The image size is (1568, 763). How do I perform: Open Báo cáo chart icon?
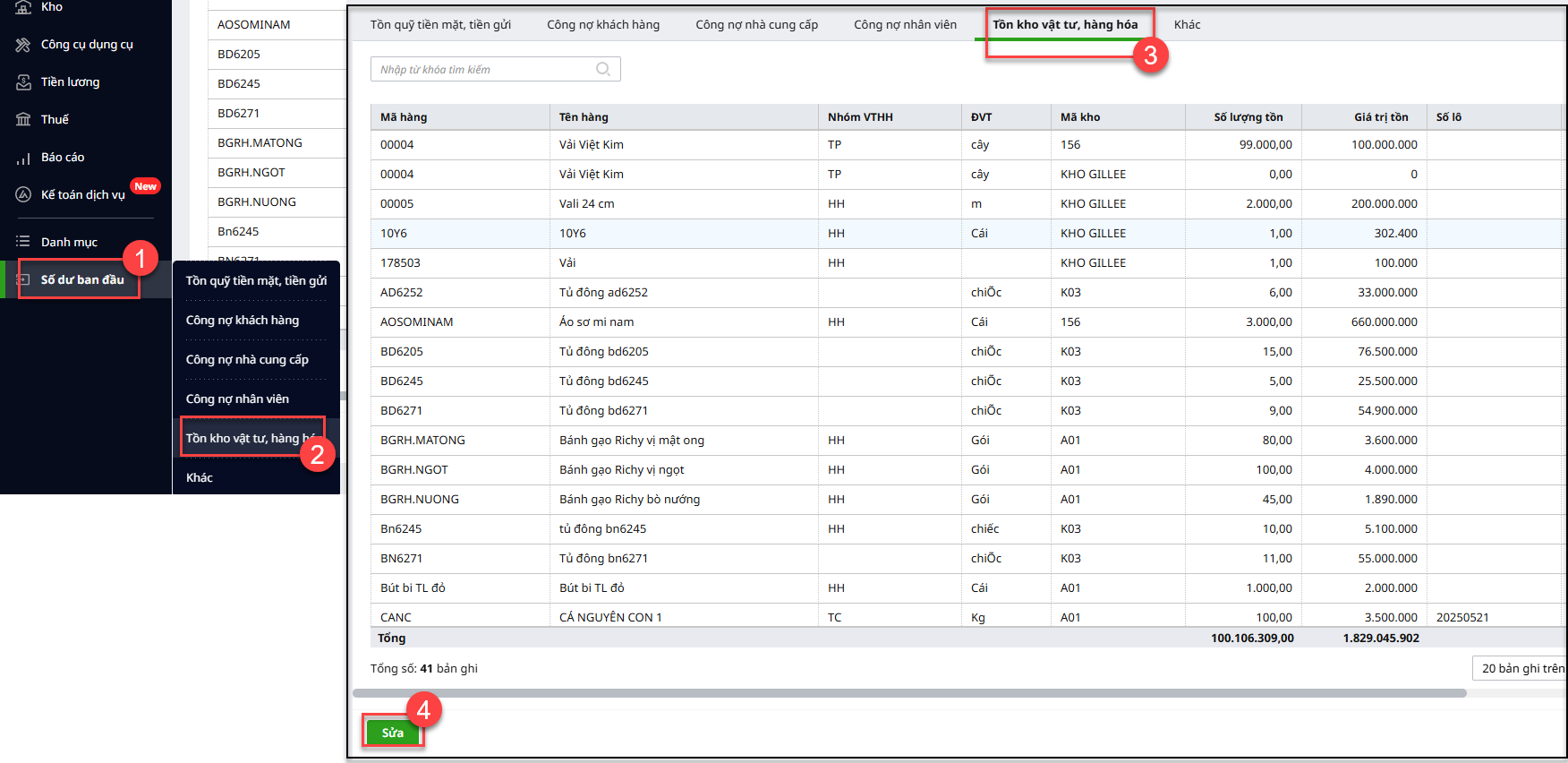pyautogui.click(x=23, y=158)
